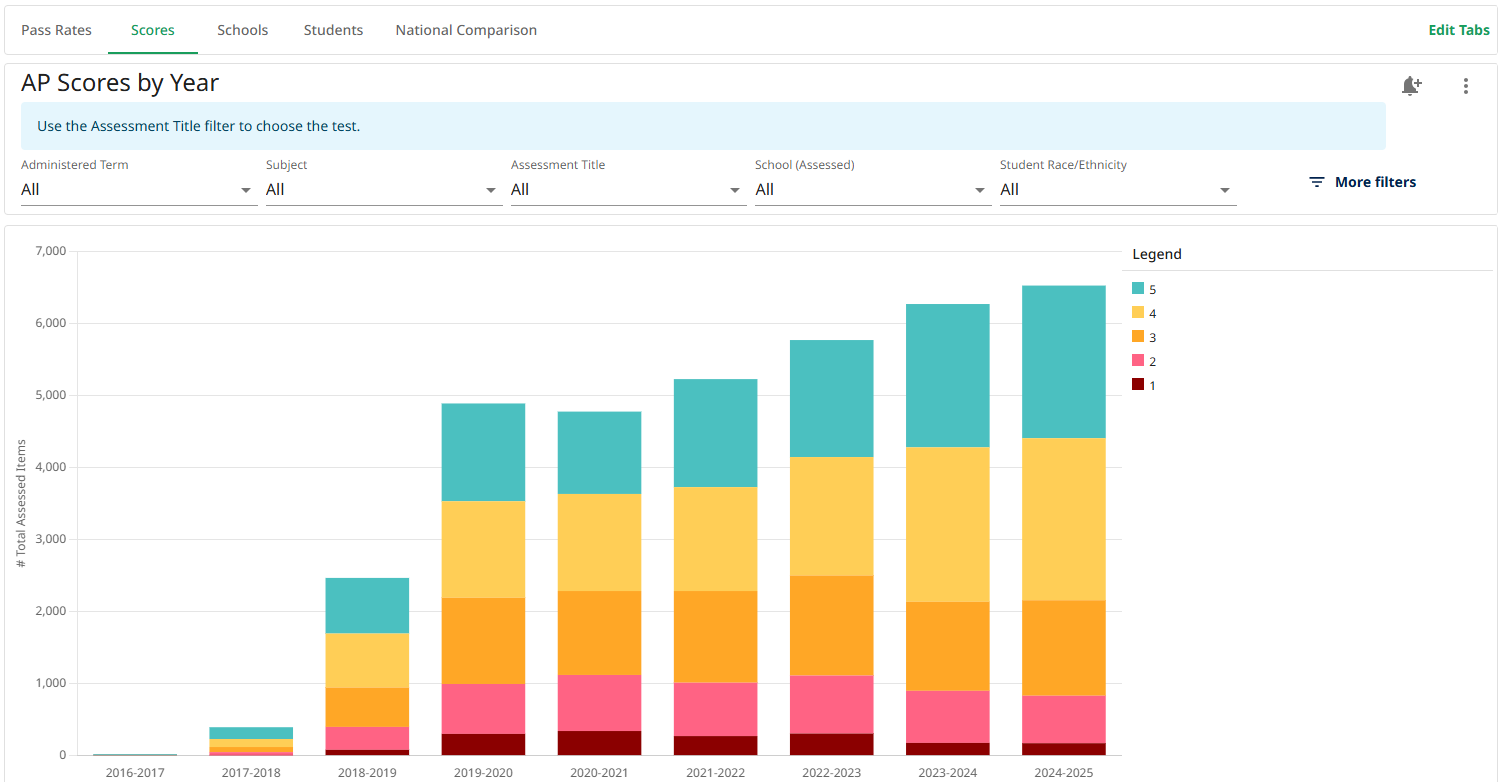Click the alert bell icon
1502x782 pixels.
point(1411,86)
